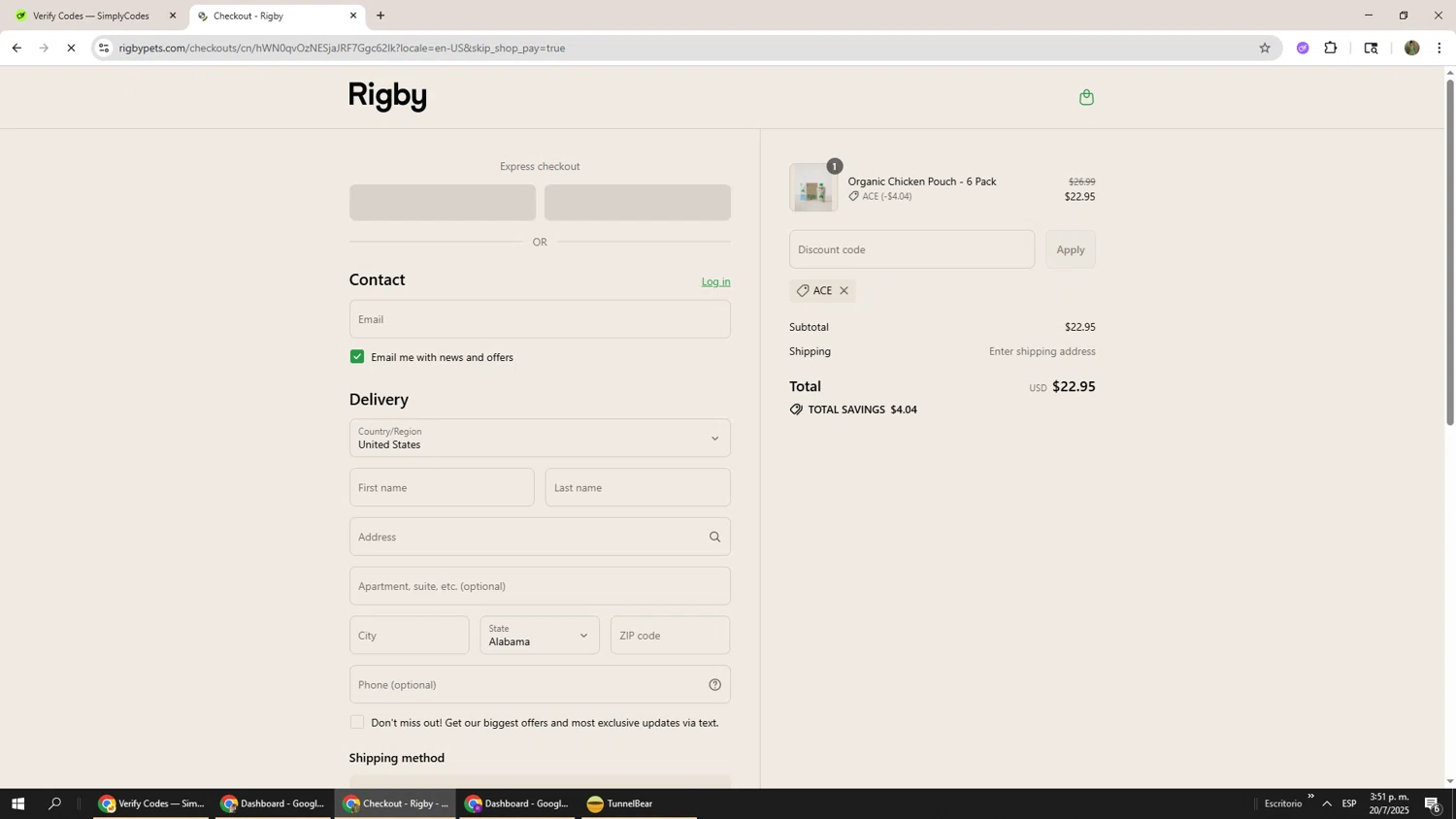
Task: Click the City field
Action: [x=409, y=636]
